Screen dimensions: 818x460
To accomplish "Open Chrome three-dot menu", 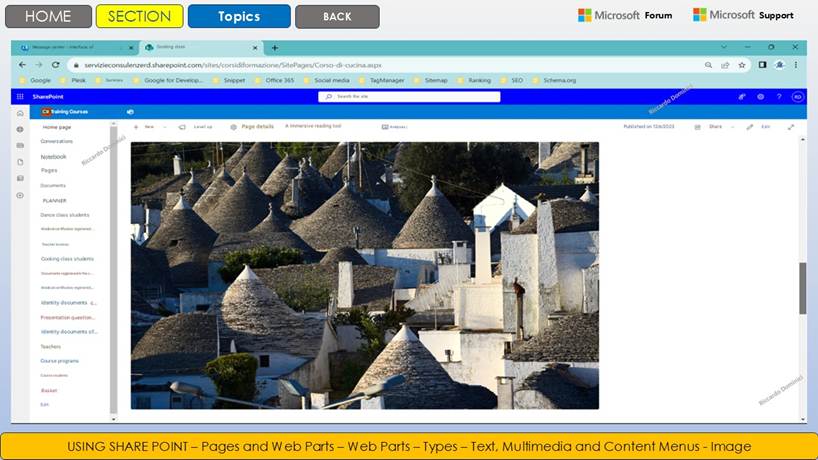I will [x=796, y=64].
